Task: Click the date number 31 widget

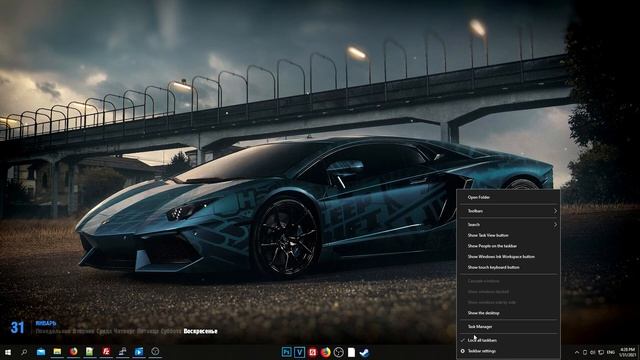Action: click(x=17, y=327)
